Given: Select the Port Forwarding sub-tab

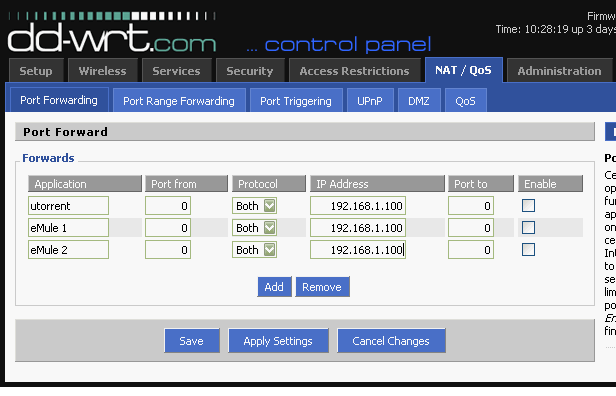Looking at the screenshot, I should click(x=59, y=100).
